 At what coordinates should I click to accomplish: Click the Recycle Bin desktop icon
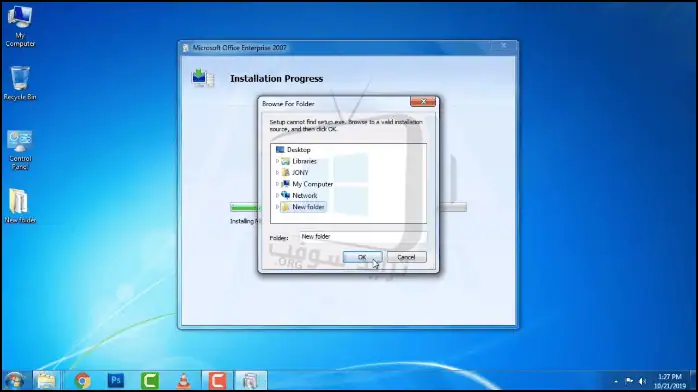[x=20, y=83]
